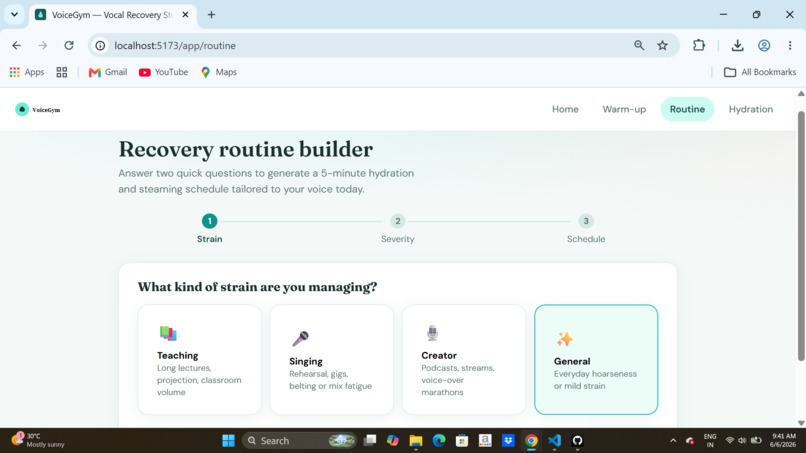Open the ENG IN language switcher
The height and width of the screenshot is (453, 806).
click(x=710, y=441)
